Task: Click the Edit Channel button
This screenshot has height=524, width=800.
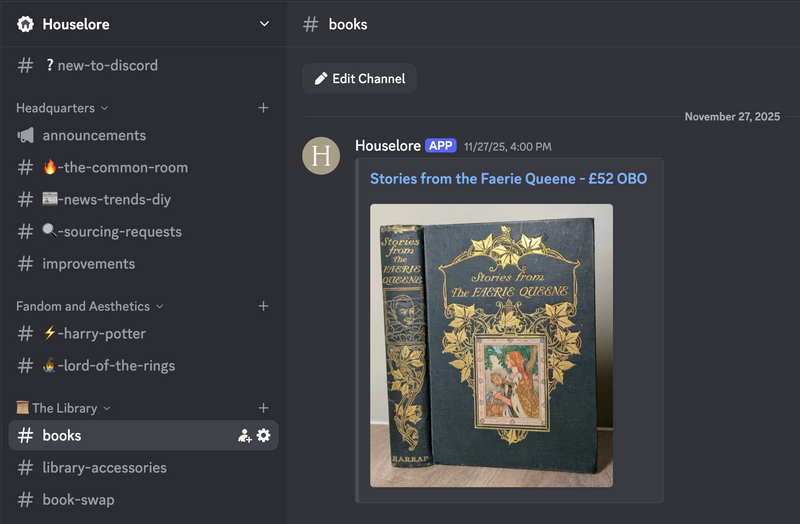Action: (x=359, y=79)
